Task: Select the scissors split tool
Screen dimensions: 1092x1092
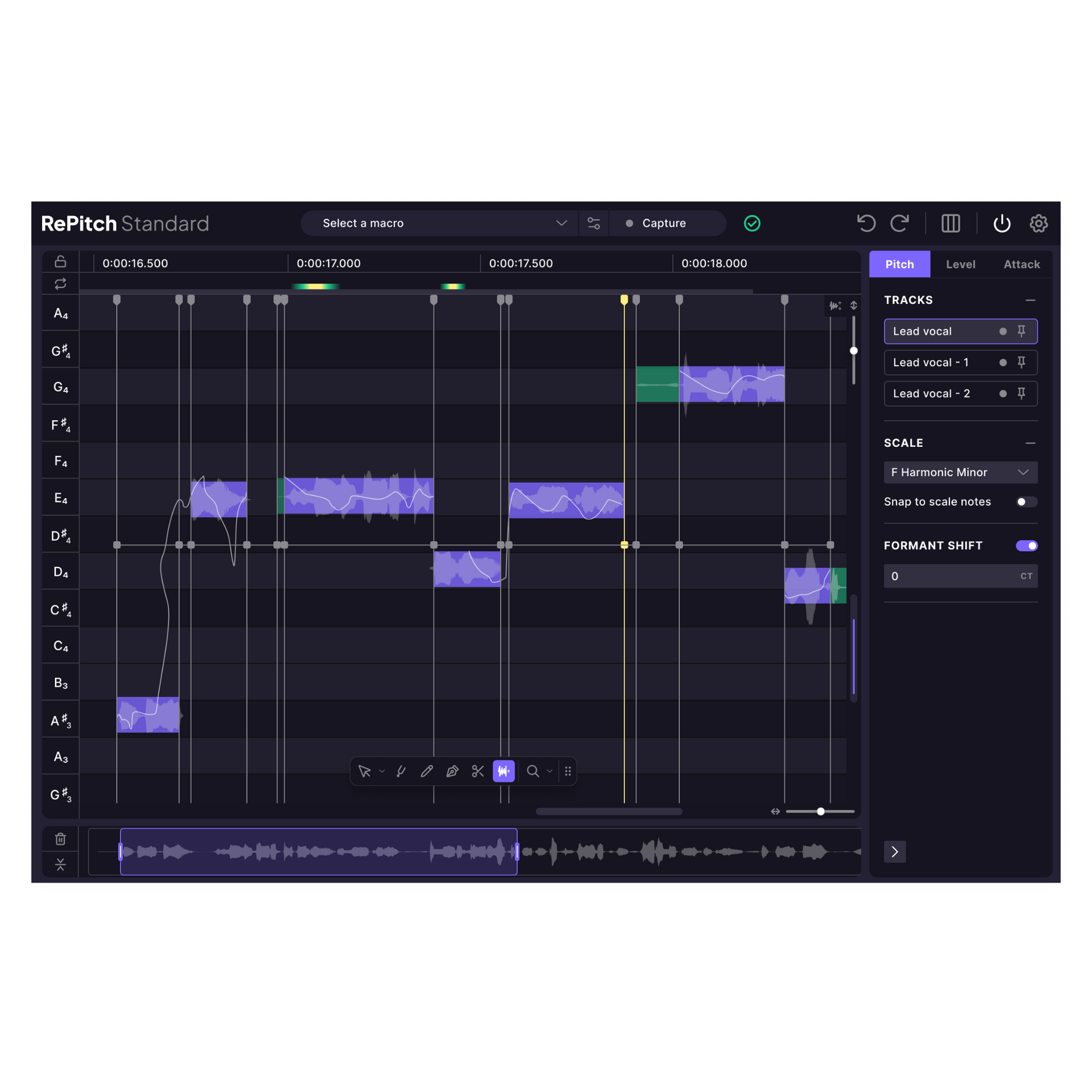Action: tap(478, 772)
